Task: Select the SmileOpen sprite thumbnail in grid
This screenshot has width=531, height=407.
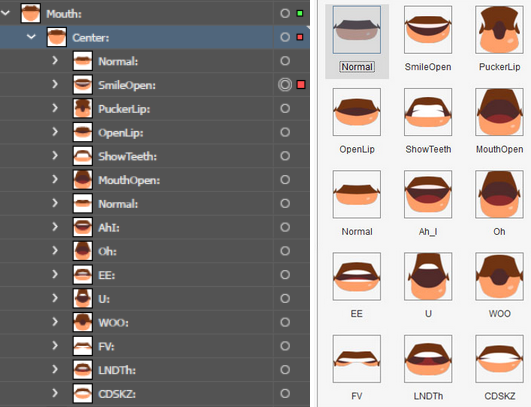Action: pos(428,30)
